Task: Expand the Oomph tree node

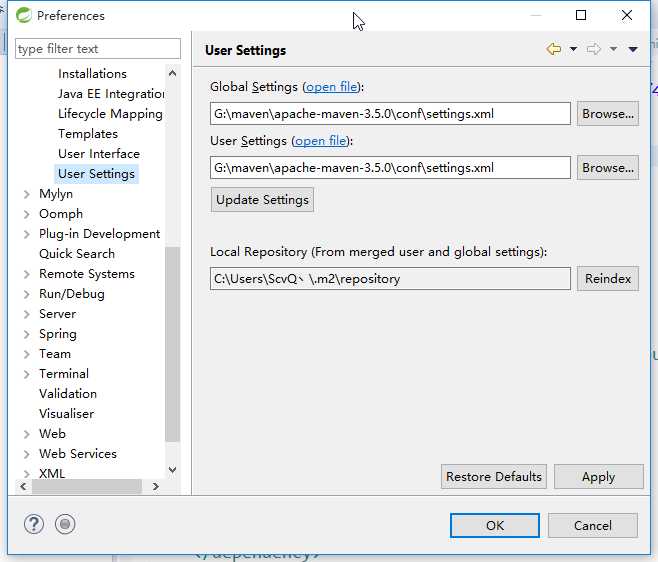Action: click(26, 214)
